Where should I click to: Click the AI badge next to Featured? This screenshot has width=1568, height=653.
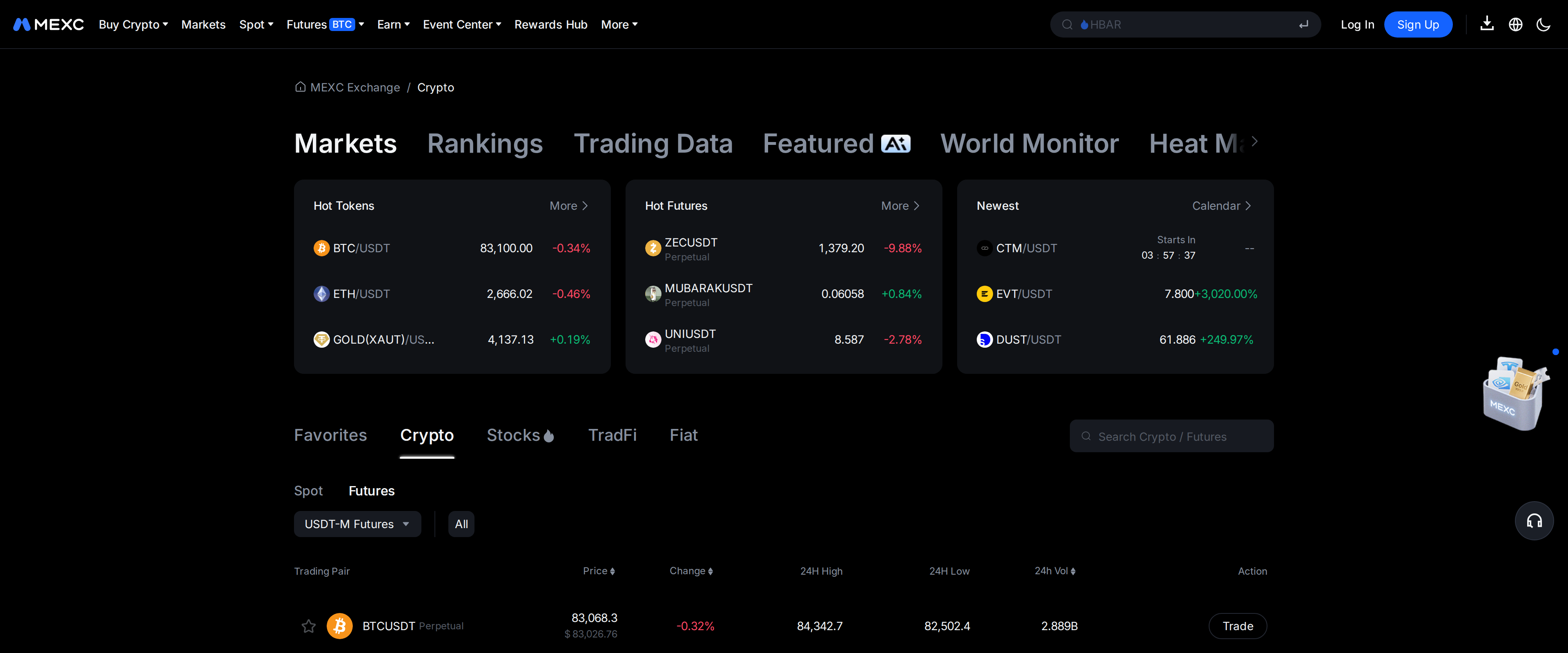[895, 144]
